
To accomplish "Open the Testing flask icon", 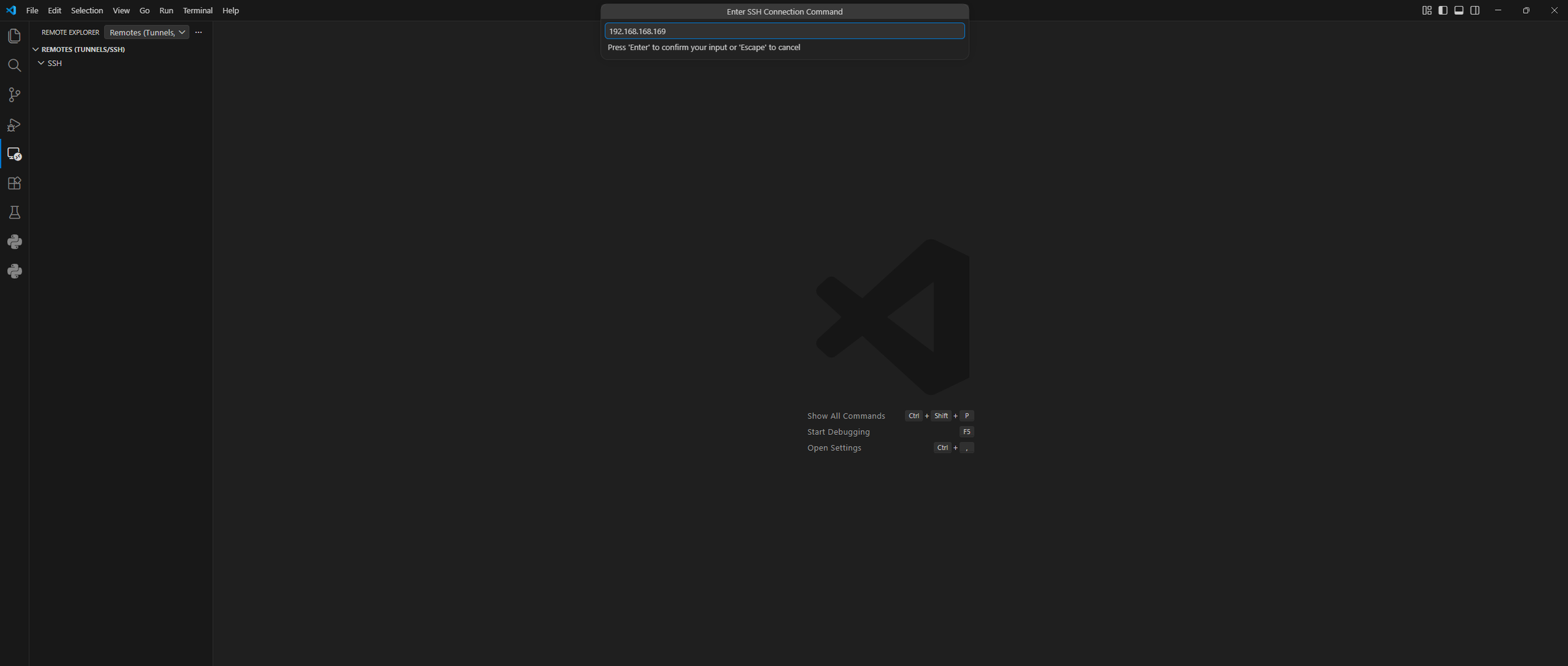I will [x=14, y=212].
